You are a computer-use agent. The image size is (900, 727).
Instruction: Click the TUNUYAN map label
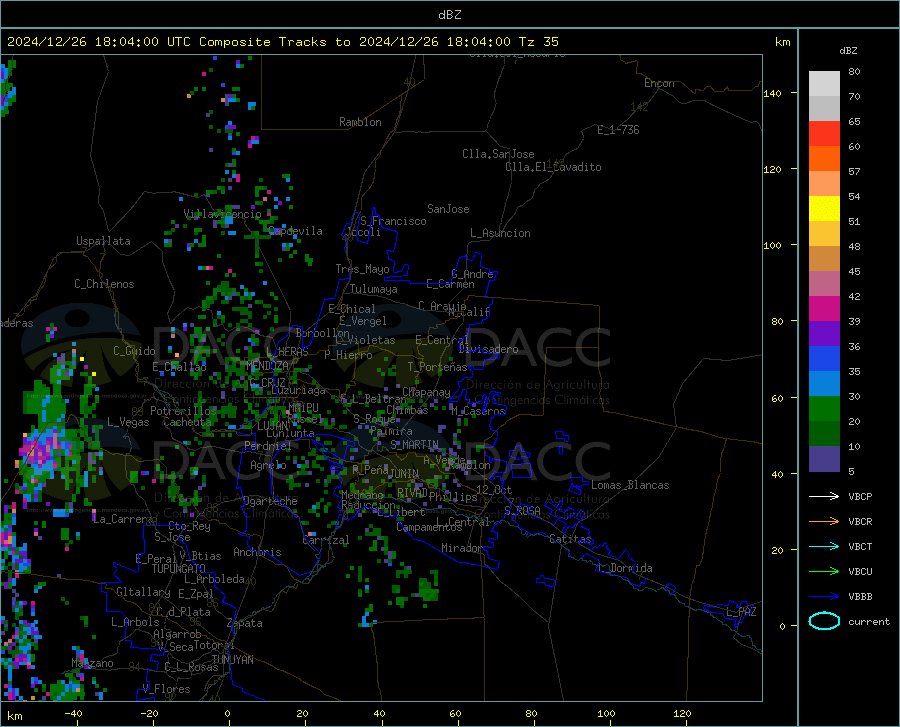click(232, 660)
